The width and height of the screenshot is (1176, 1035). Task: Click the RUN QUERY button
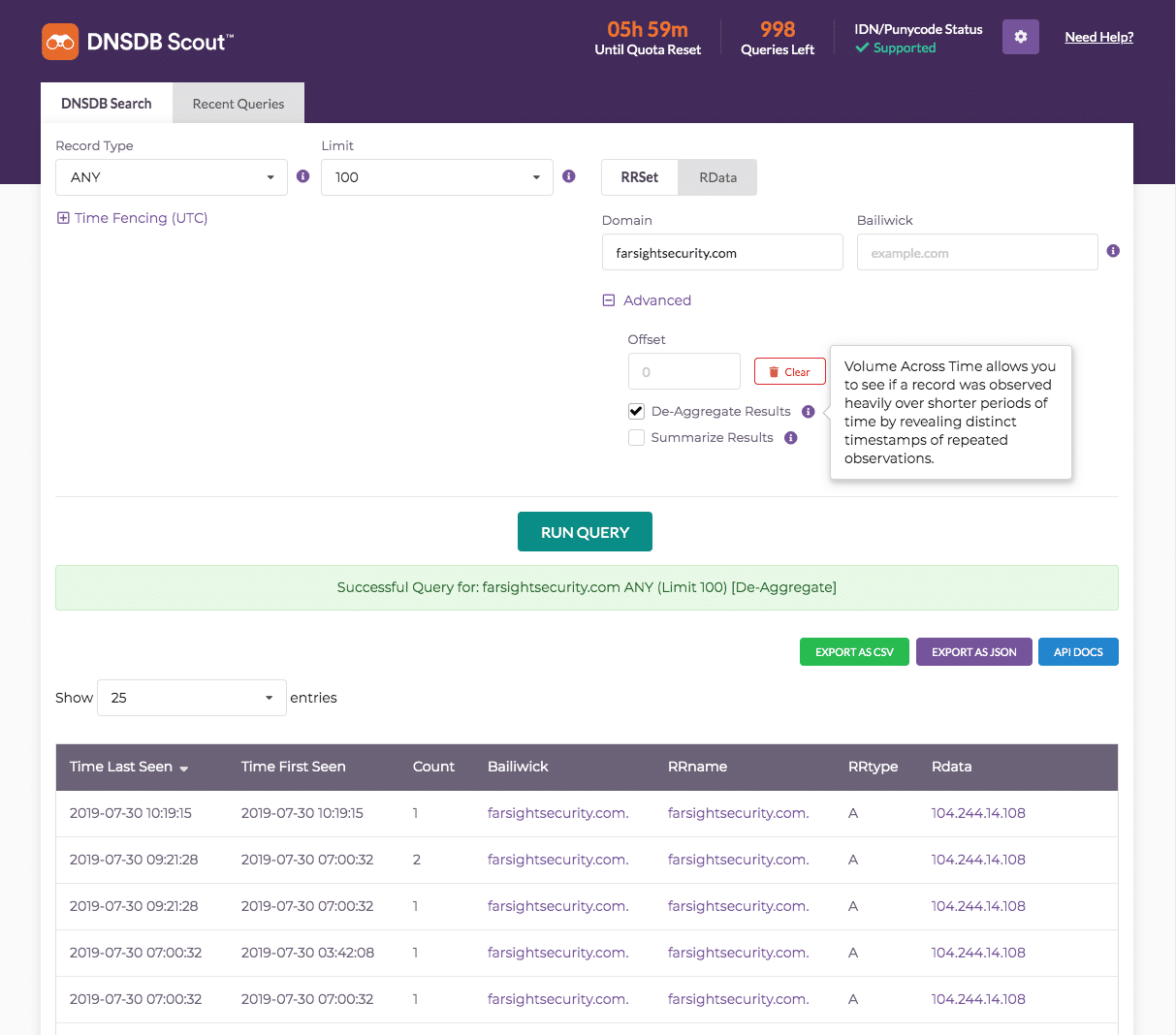tap(585, 532)
